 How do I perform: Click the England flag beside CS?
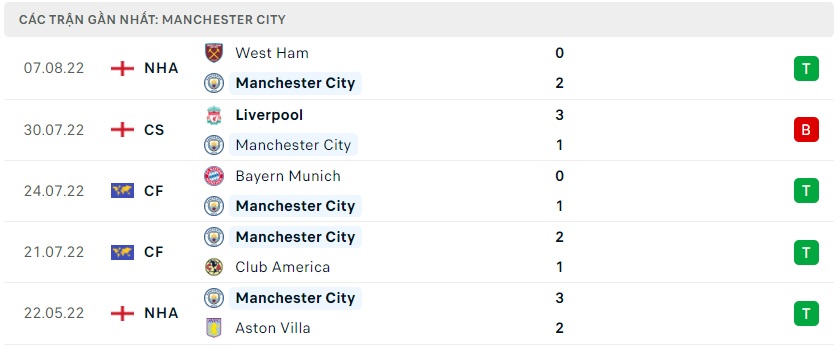coord(122,130)
